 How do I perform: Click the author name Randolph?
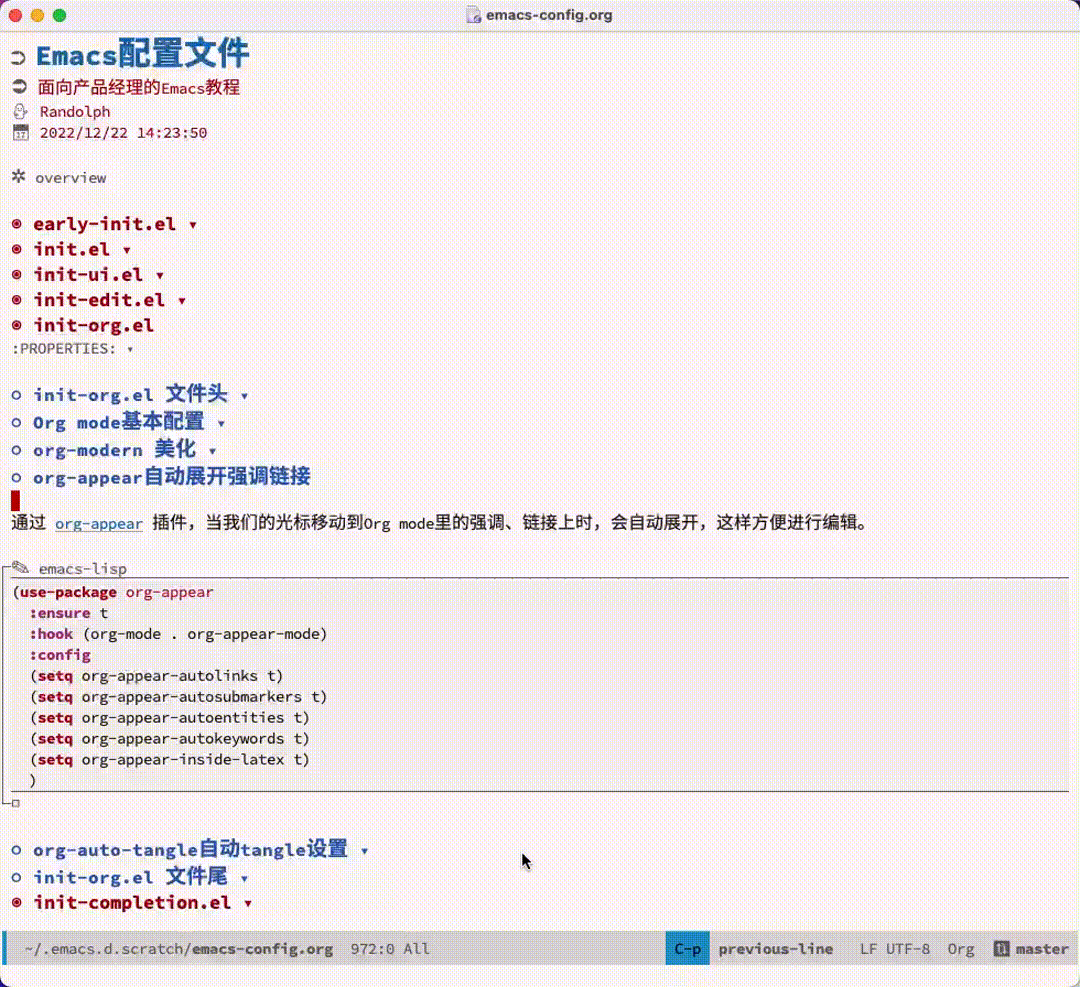[x=74, y=112]
